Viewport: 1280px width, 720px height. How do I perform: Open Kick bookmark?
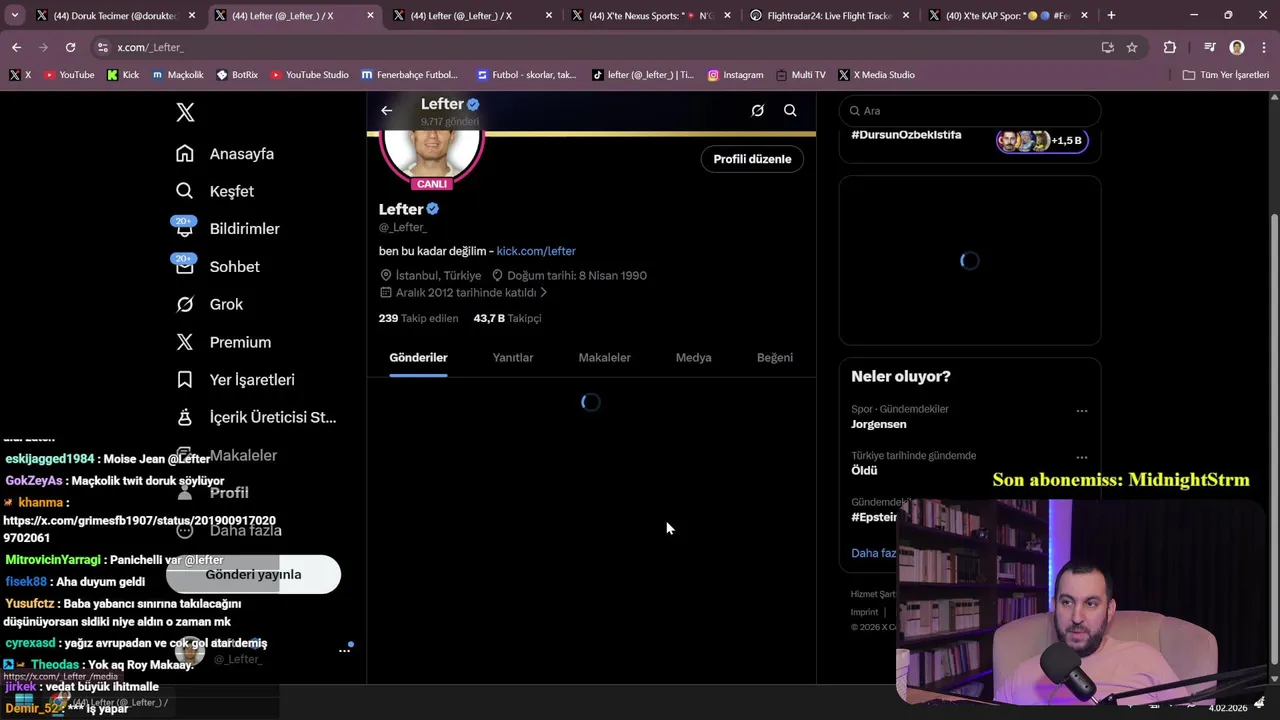(x=123, y=75)
